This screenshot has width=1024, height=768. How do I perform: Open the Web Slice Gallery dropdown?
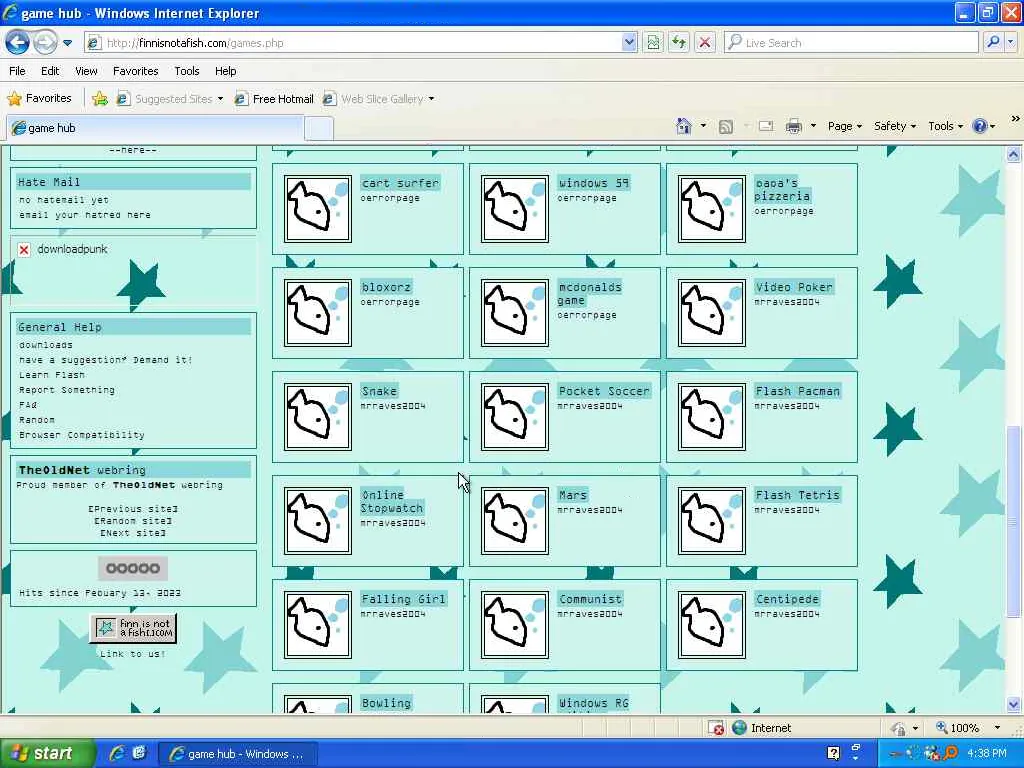pyautogui.click(x=379, y=99)
